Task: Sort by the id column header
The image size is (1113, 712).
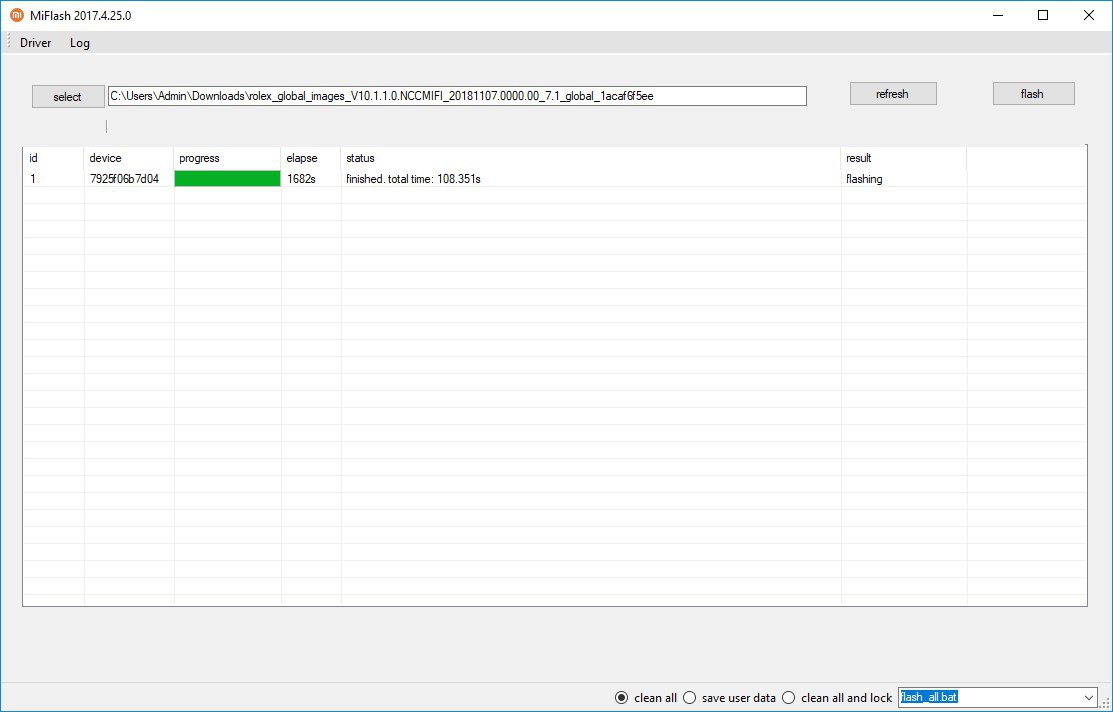Action: click(x=54, y=158)
